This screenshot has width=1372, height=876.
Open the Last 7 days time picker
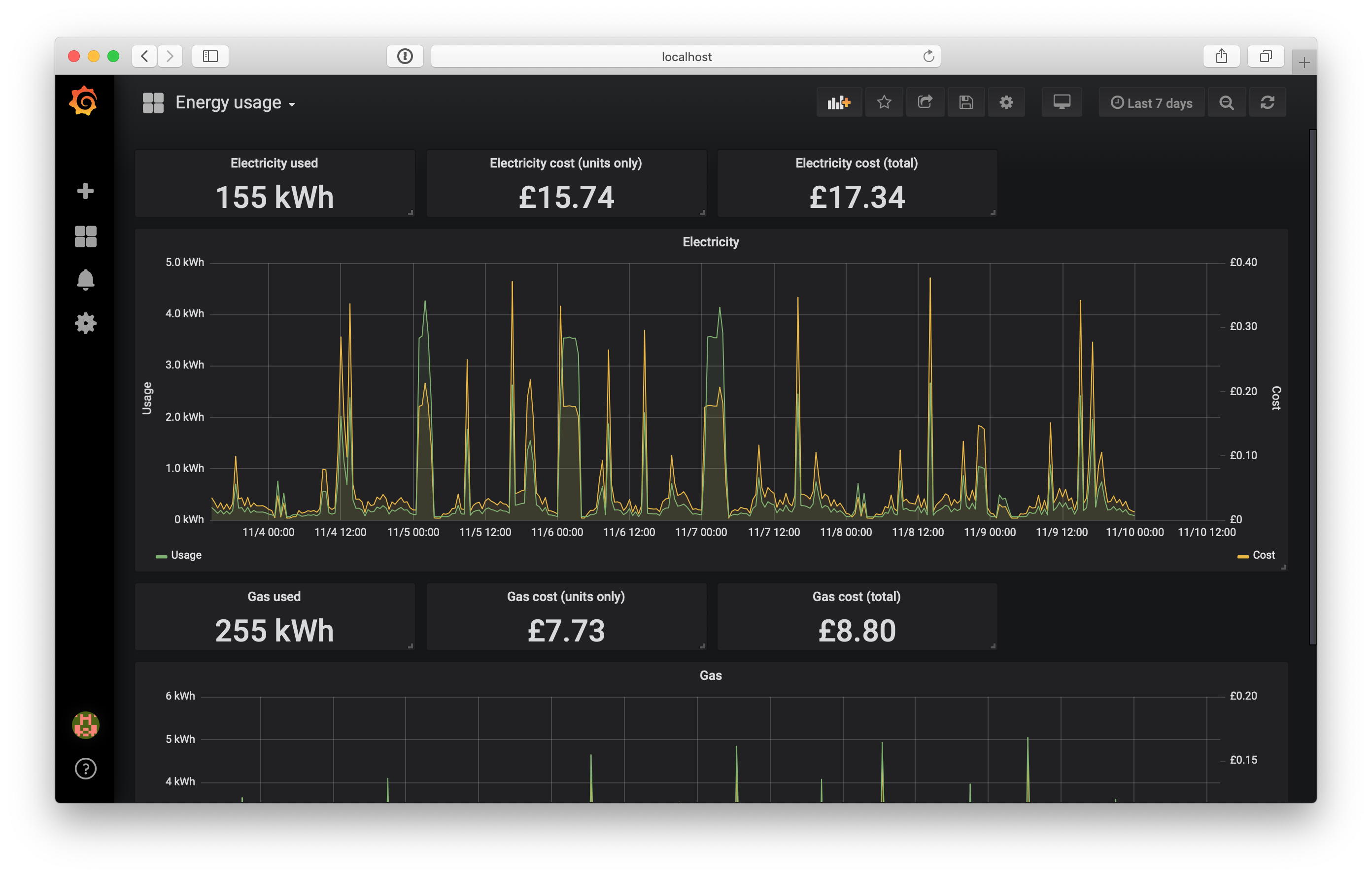click(1152, 103)
